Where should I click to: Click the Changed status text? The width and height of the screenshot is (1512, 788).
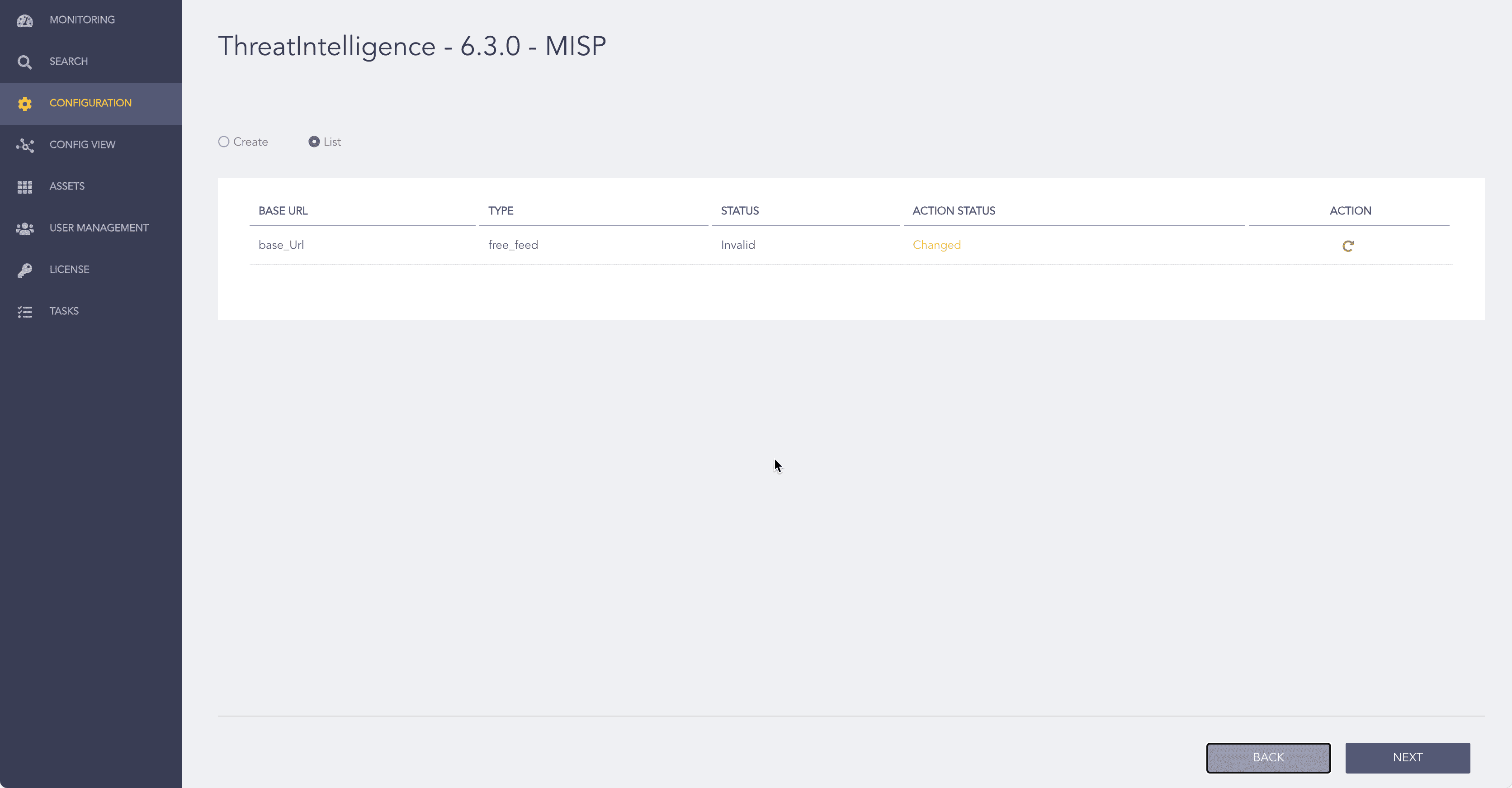(936, 245)
